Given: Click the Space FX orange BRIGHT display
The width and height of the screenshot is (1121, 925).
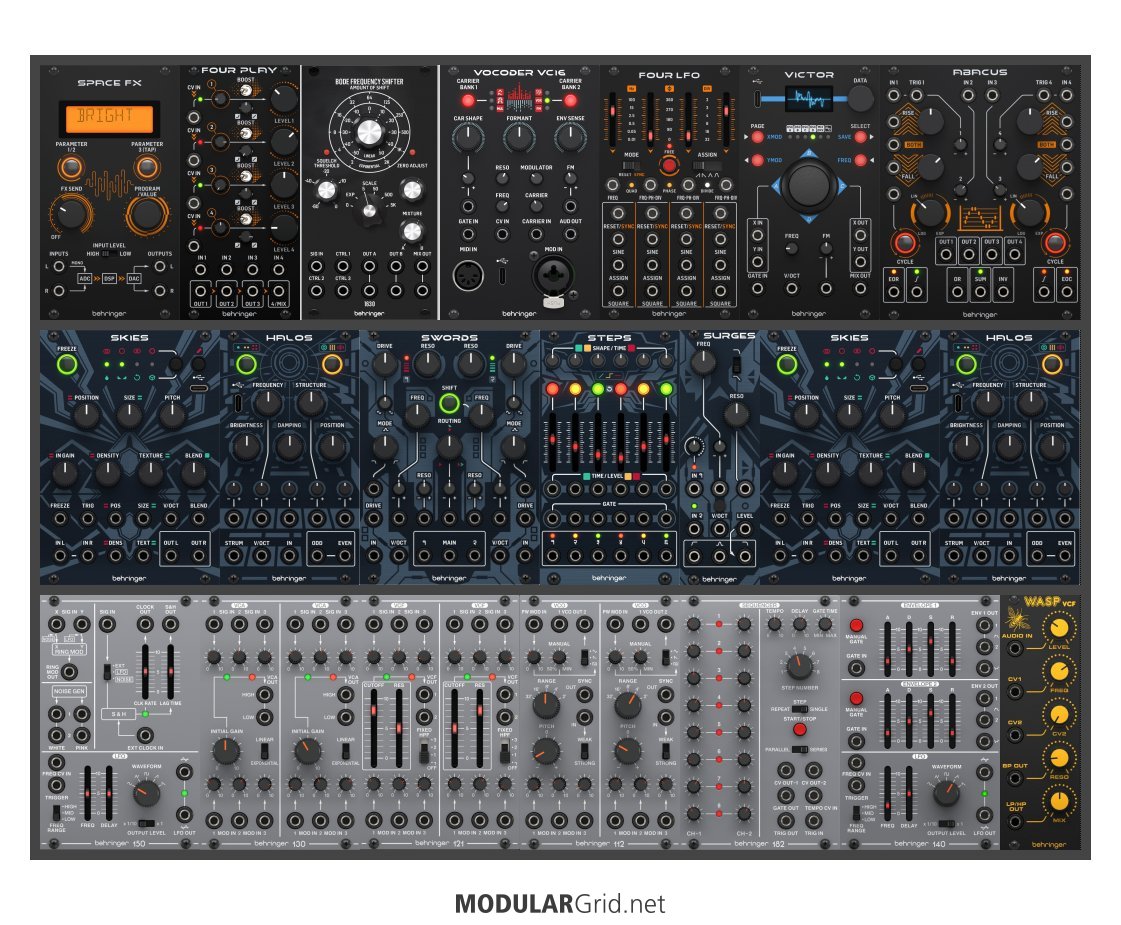Looking at the screenshot, I should click(x=109, y=117).
